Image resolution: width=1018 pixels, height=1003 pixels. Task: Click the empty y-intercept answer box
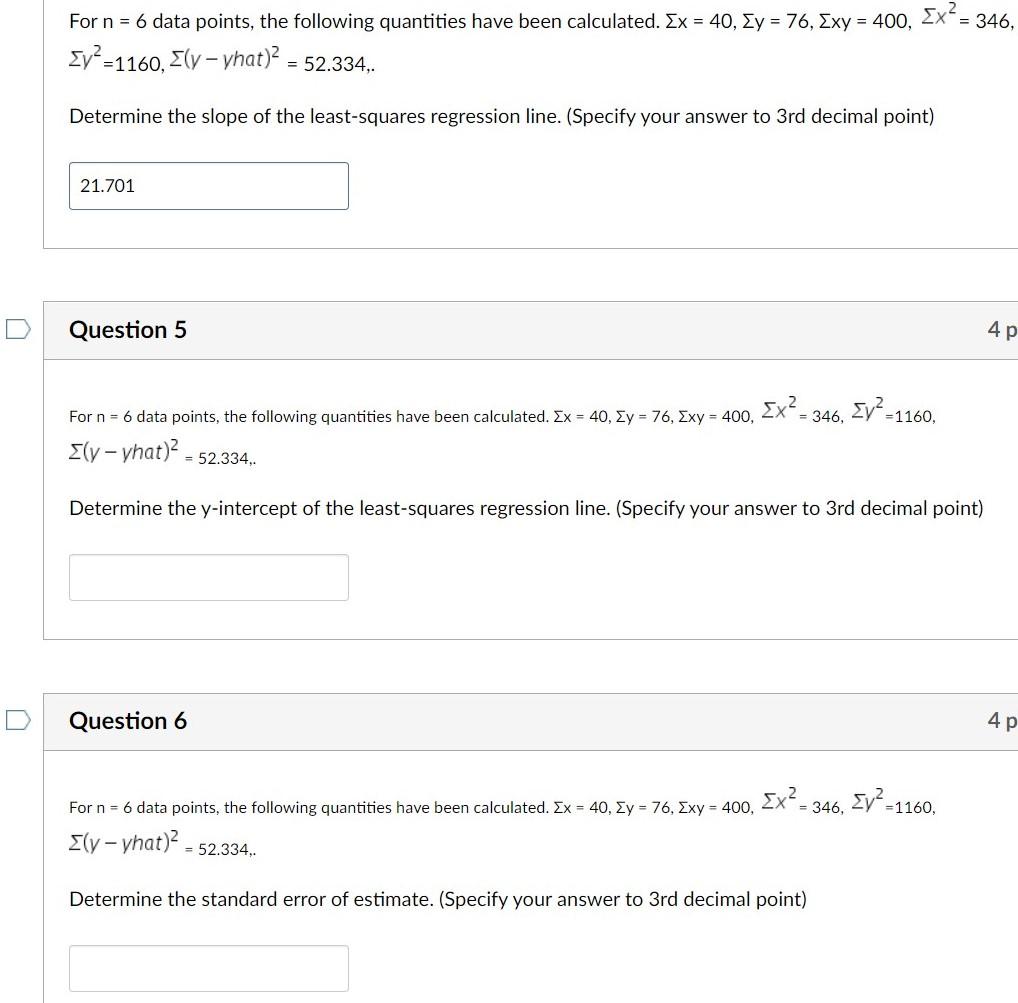208,577
